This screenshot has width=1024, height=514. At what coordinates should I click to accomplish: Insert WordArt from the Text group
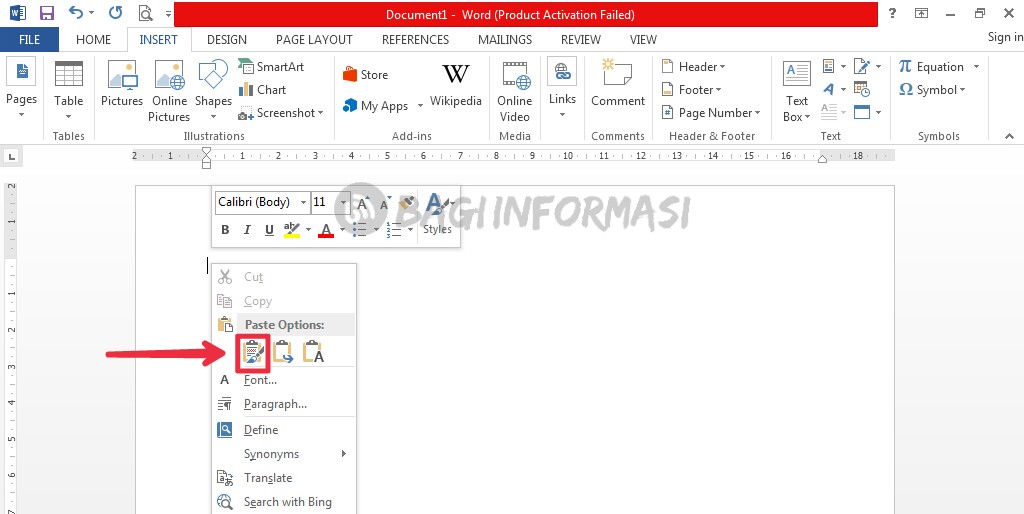tap(829, 89)
